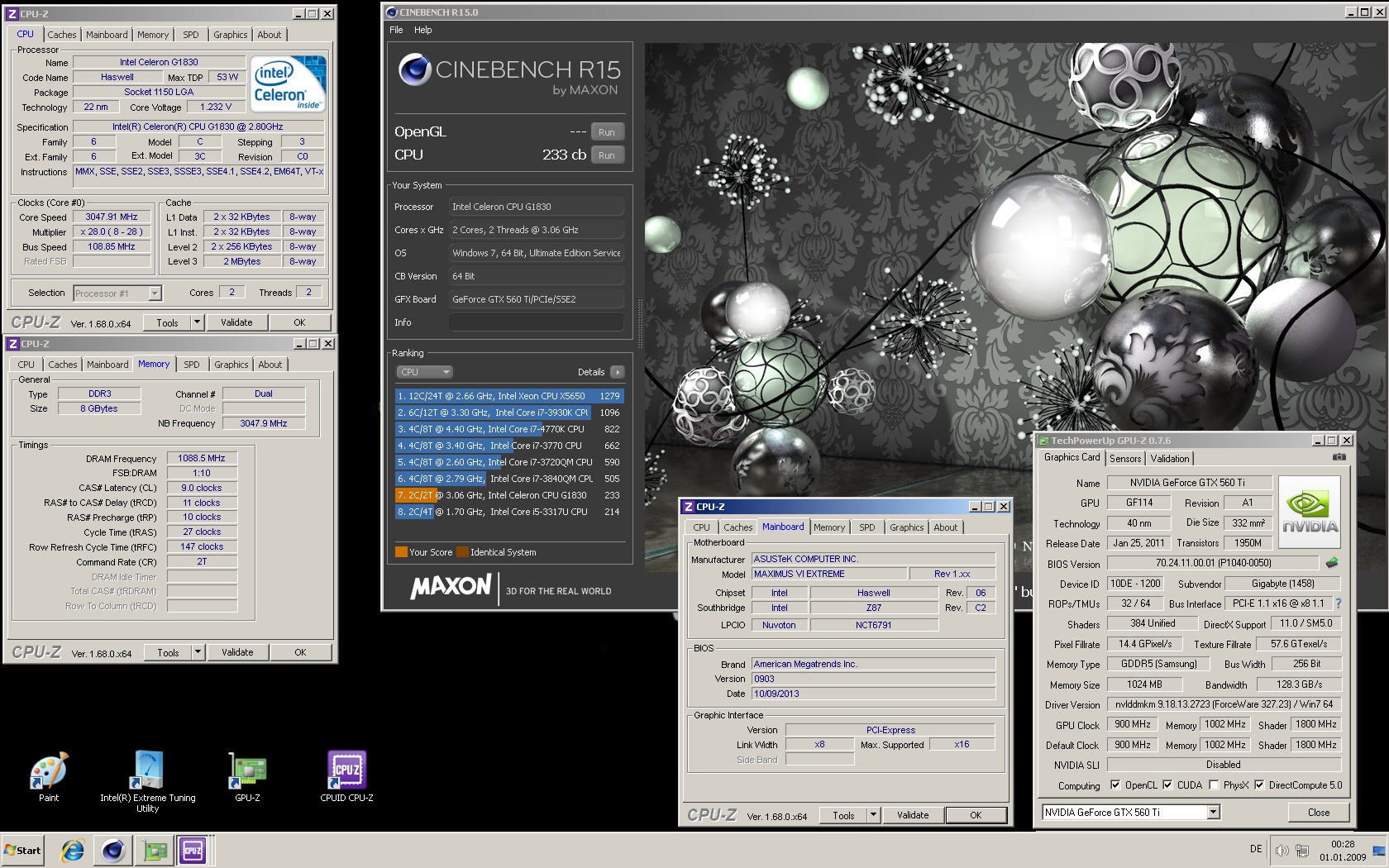This screenshot has width=1389, height=868.
Task: Switch to Sensors tab in GPU-Z
Action: point(1125,459)
